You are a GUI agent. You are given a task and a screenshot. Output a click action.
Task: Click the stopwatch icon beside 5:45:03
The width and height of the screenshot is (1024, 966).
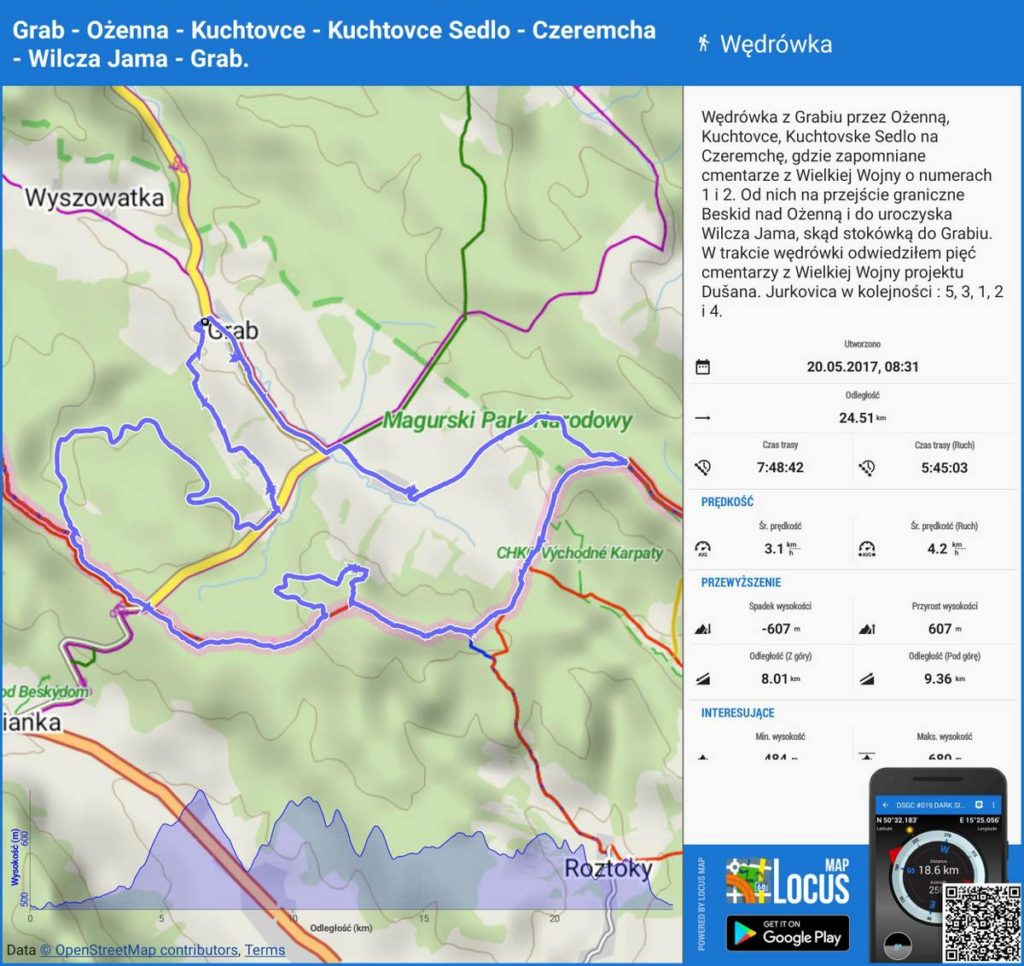tap(867, 467)
